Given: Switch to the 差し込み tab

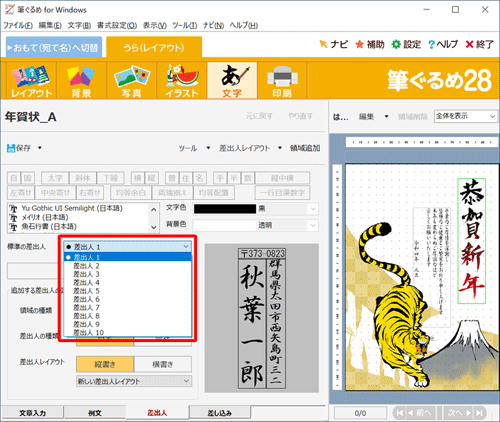Looking at the screenshot, I should click(220, 413).
